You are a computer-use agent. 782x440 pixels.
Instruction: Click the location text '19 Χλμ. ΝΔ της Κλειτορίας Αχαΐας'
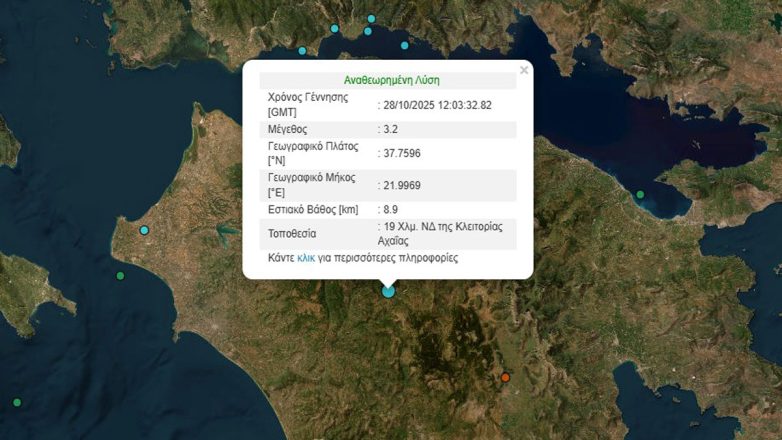(x=440, y=233)
